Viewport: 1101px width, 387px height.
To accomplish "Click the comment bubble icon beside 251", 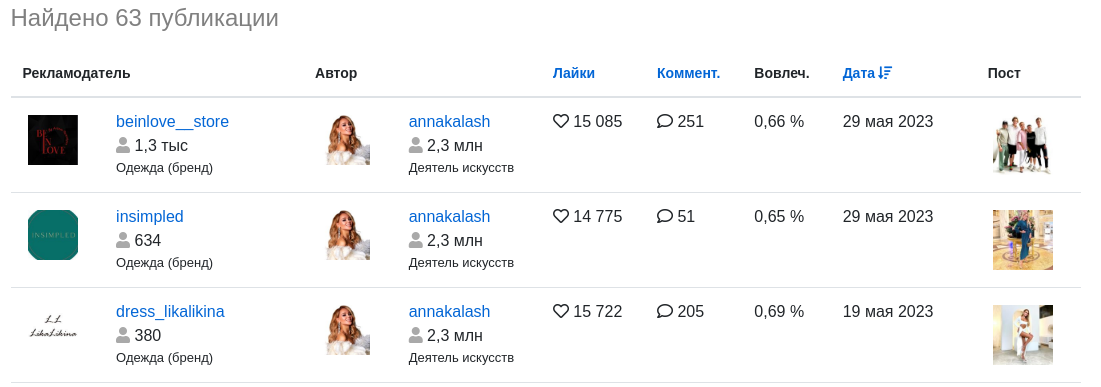I will [x=664, y=122].
